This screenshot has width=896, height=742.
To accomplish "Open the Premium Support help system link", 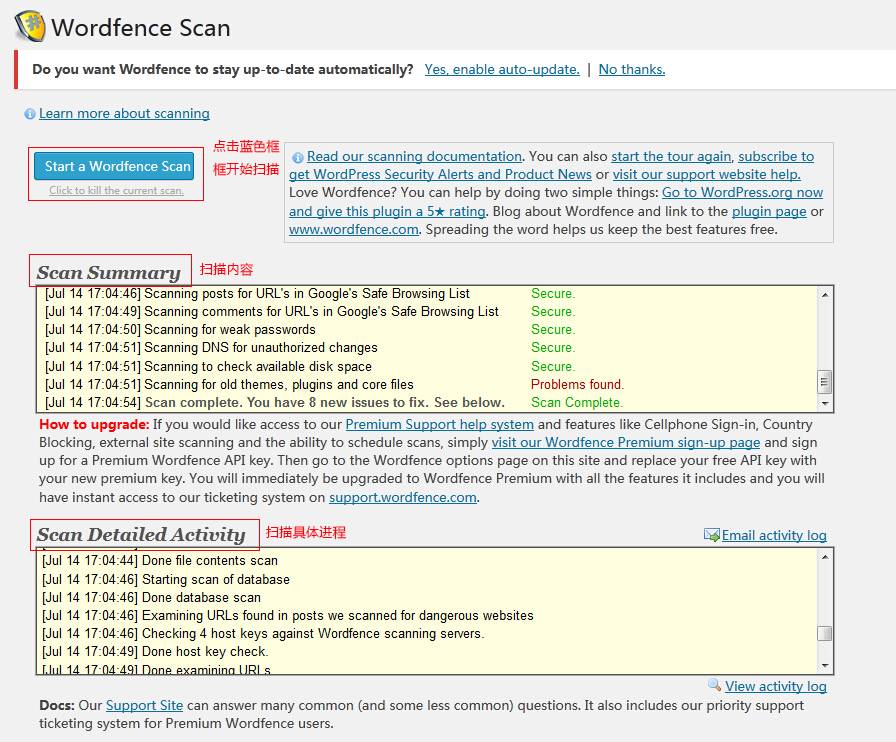I will (x=439, y=424).
